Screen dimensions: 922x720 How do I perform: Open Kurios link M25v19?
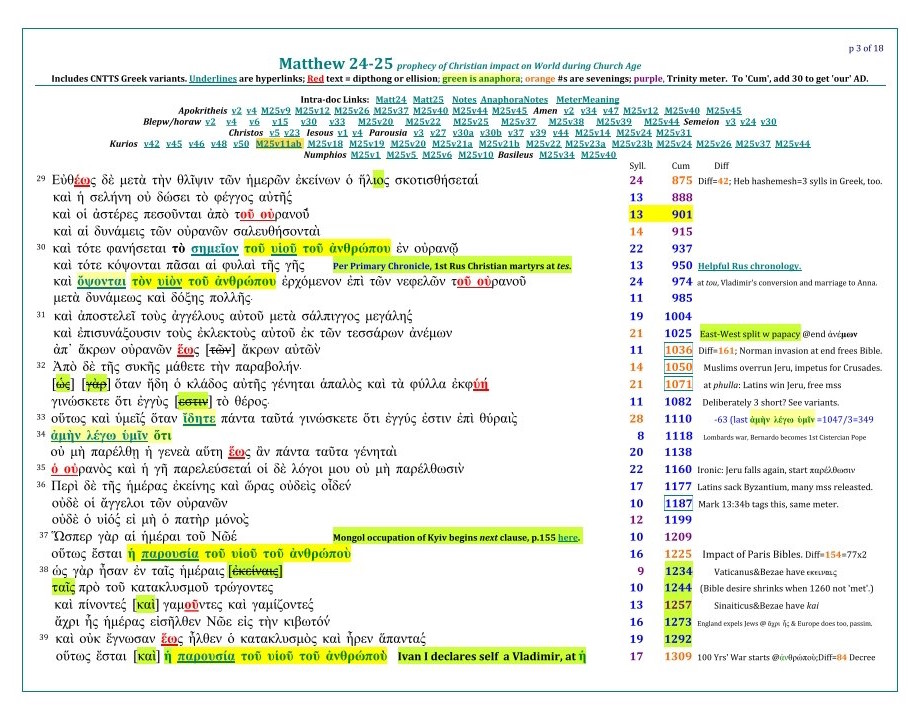(x=367, y=144)
